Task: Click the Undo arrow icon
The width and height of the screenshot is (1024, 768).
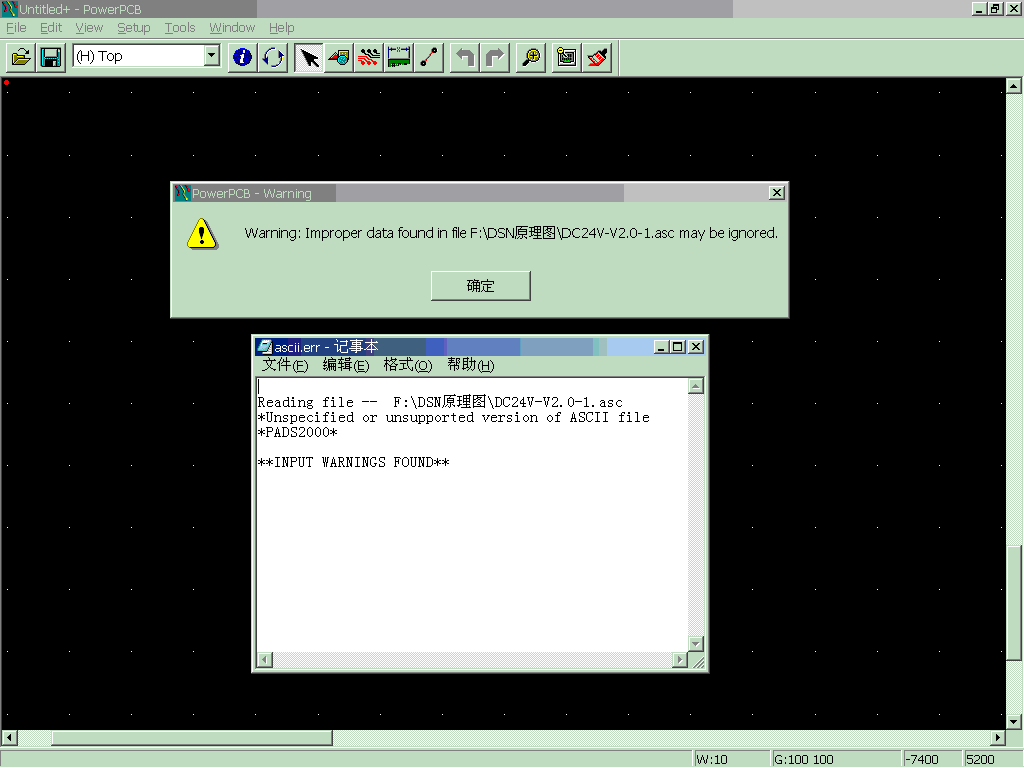Action: pyautogui.click(x=465, y=57)
